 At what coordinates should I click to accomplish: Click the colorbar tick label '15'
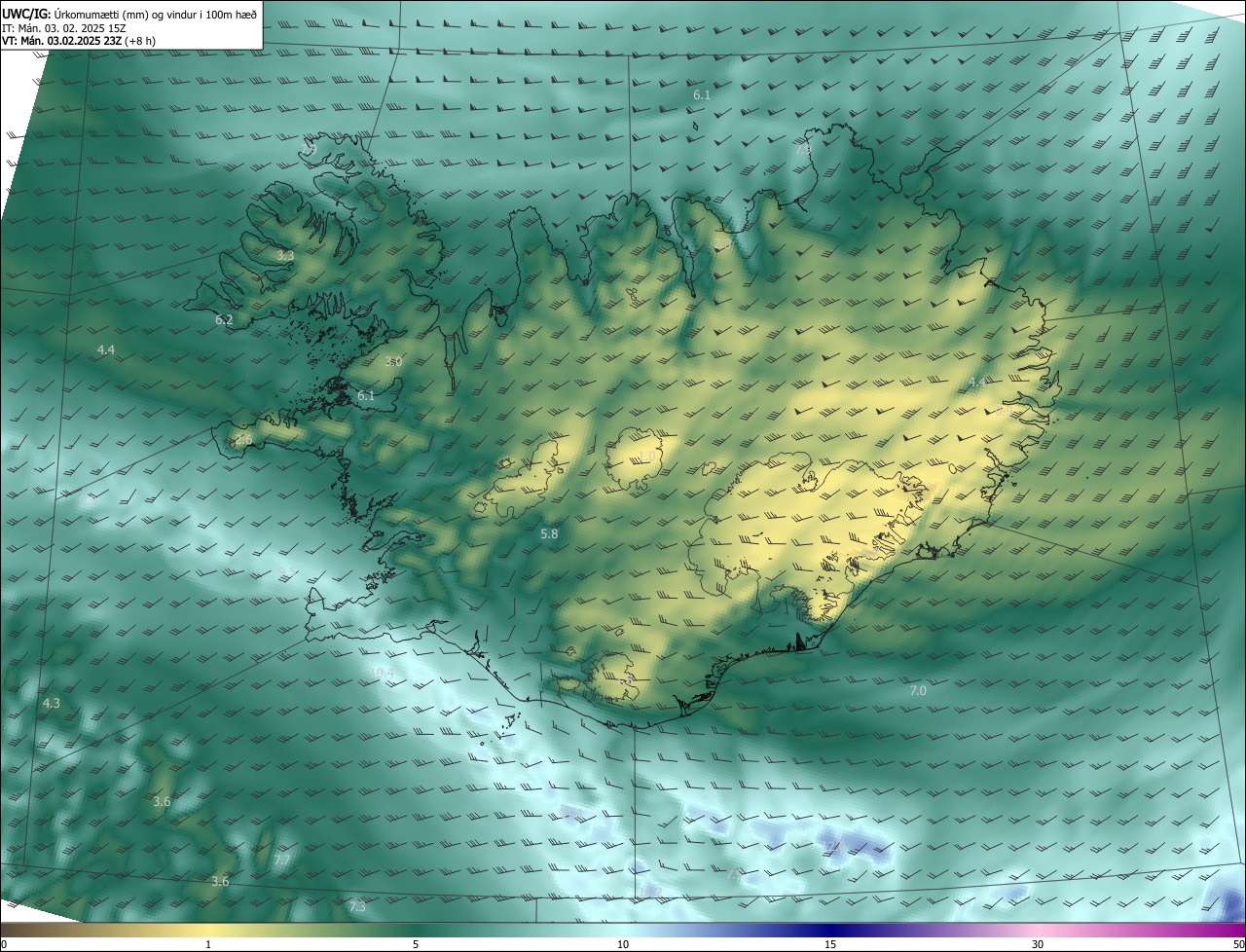830,944
